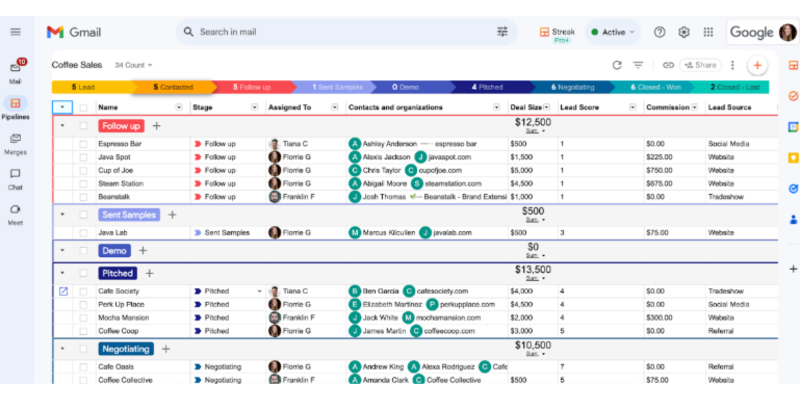Click the Chat sidebar icon
The height and width of the screenshot is (400, 800).
tap(15, 176)
